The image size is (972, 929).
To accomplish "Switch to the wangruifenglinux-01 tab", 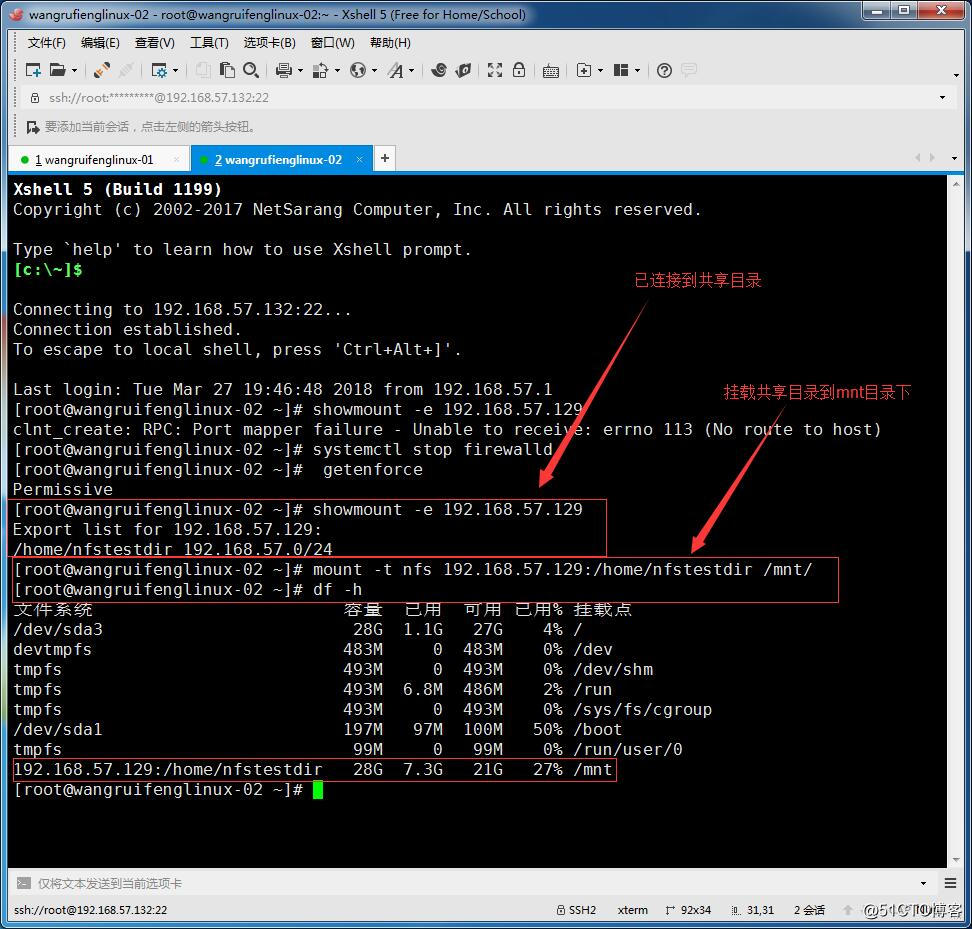I will [98, 159].
